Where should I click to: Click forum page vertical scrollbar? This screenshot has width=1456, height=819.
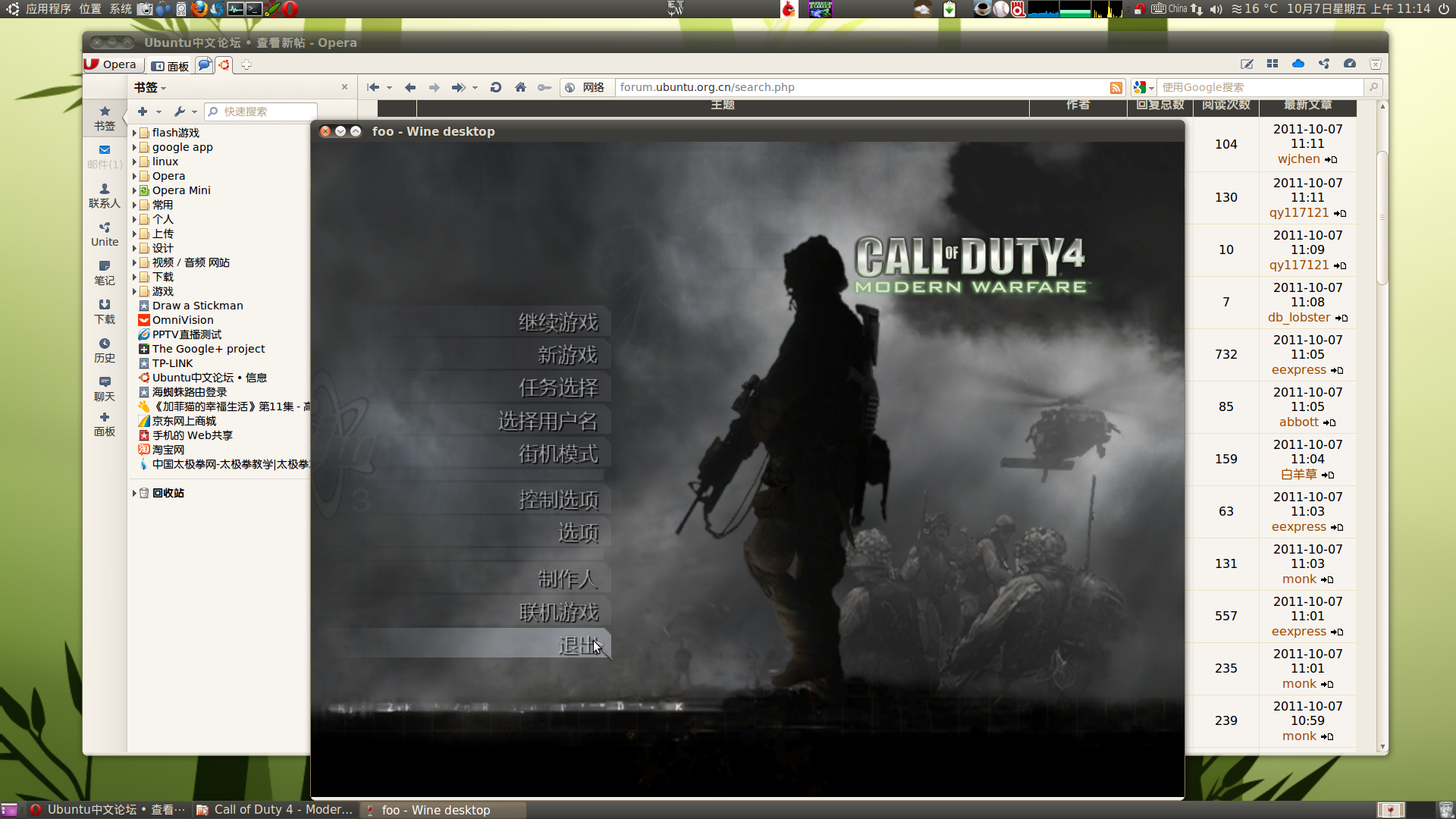tap(1382, 218)
